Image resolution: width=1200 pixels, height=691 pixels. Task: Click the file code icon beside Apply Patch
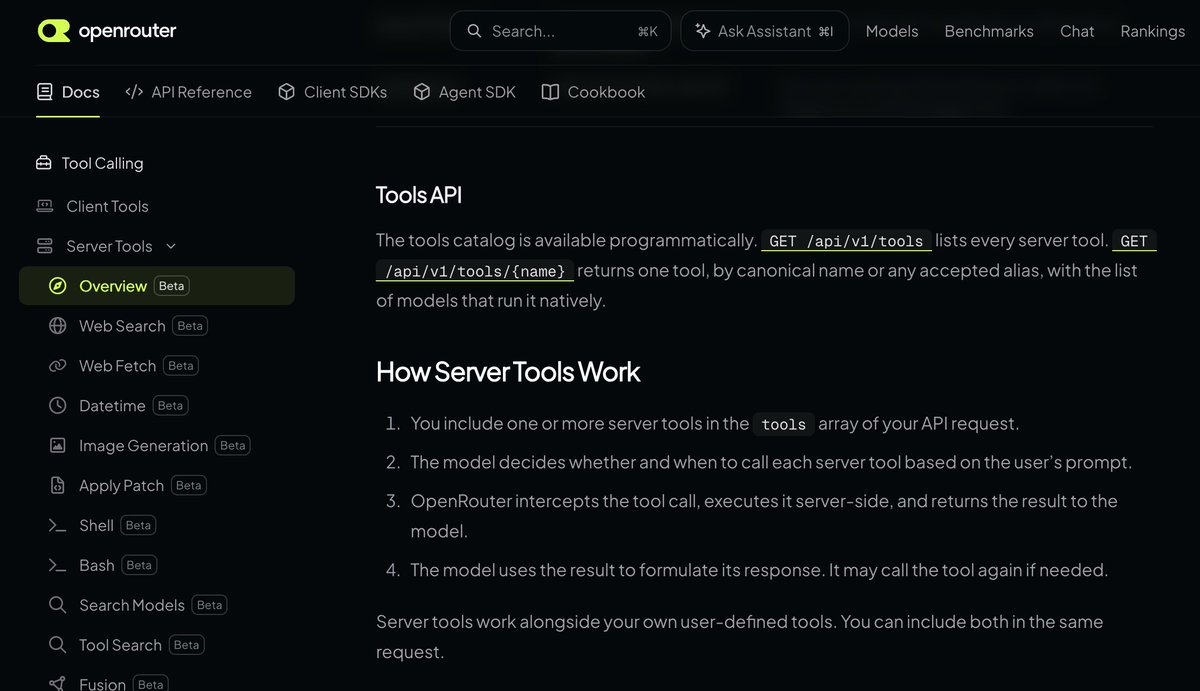58,486
